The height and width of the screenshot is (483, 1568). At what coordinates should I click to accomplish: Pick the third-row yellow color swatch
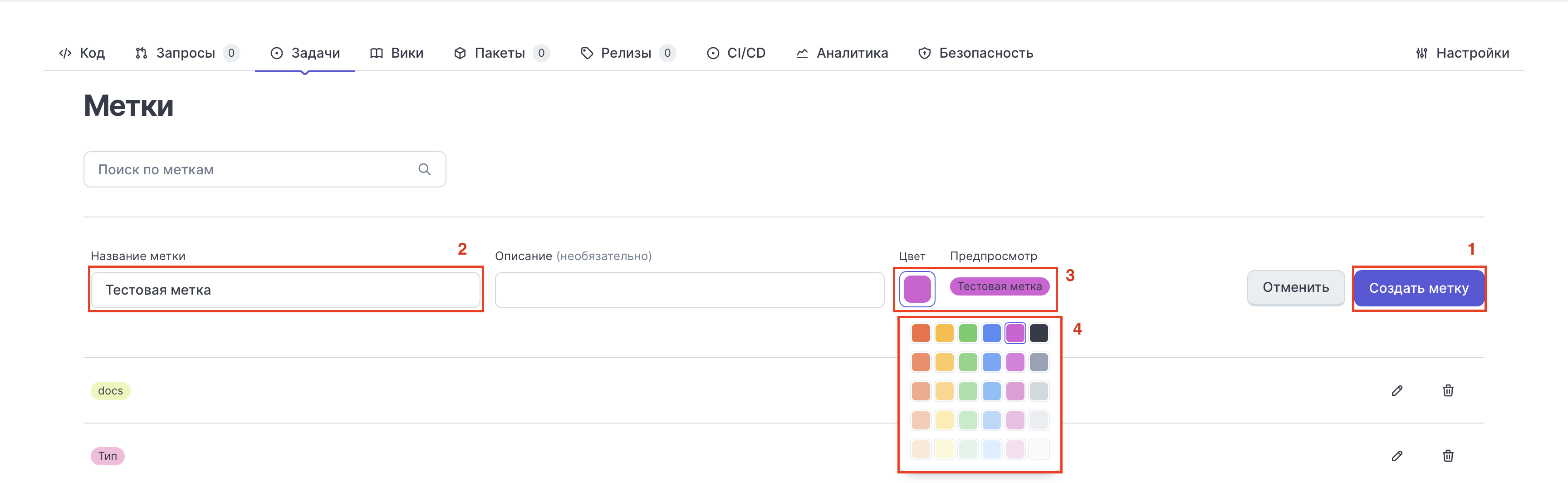point(944,391)
